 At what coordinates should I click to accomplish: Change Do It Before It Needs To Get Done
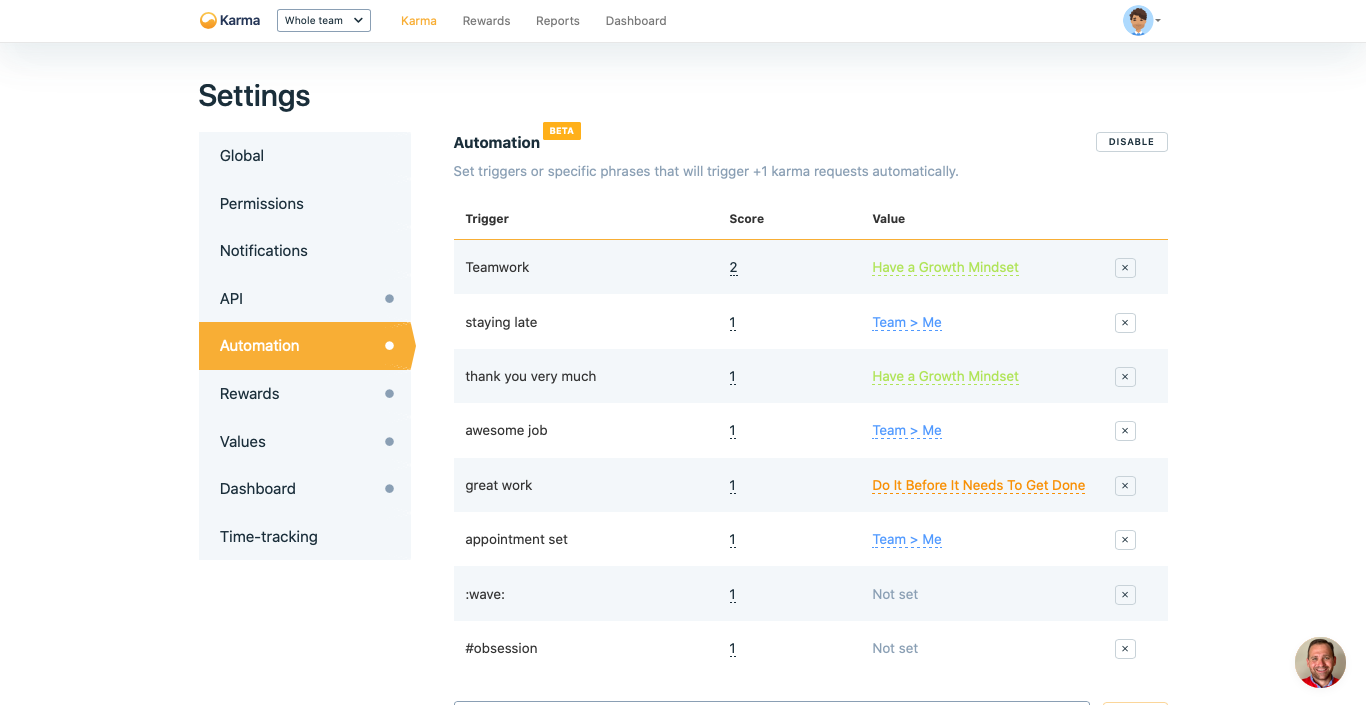(x=978, y=486)
